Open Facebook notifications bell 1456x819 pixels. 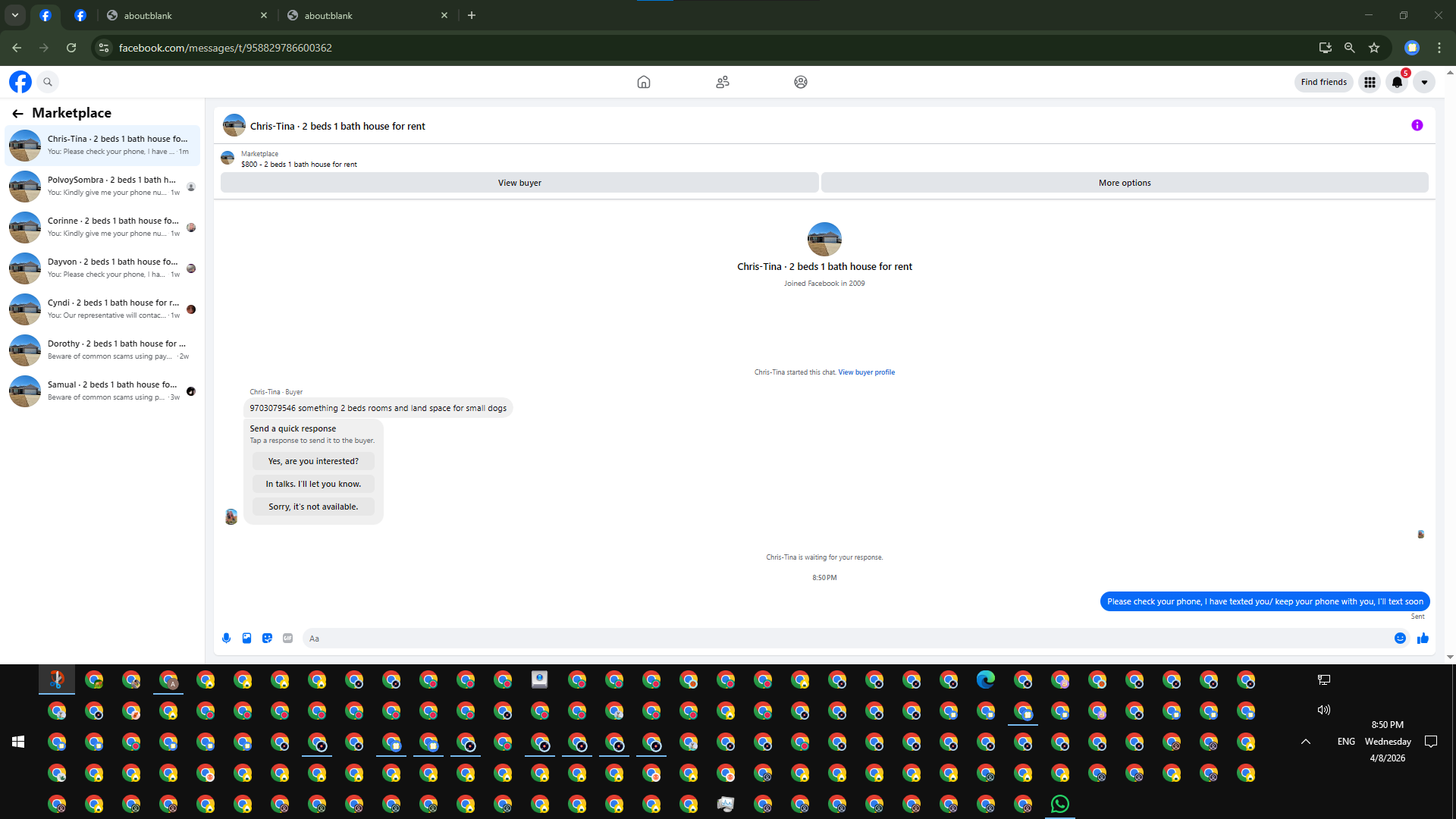point(1397,83)
